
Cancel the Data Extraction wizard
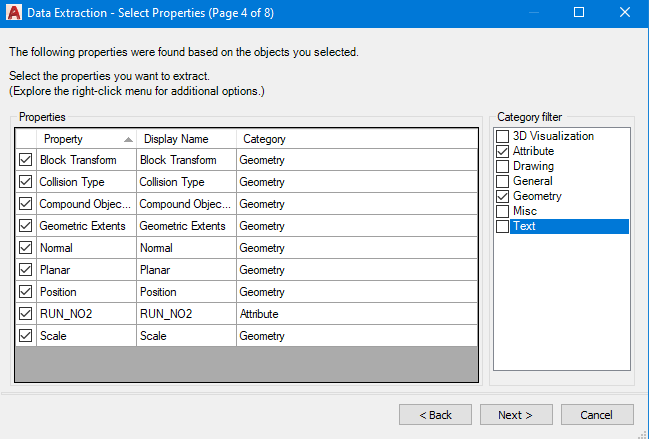point(597,415)
